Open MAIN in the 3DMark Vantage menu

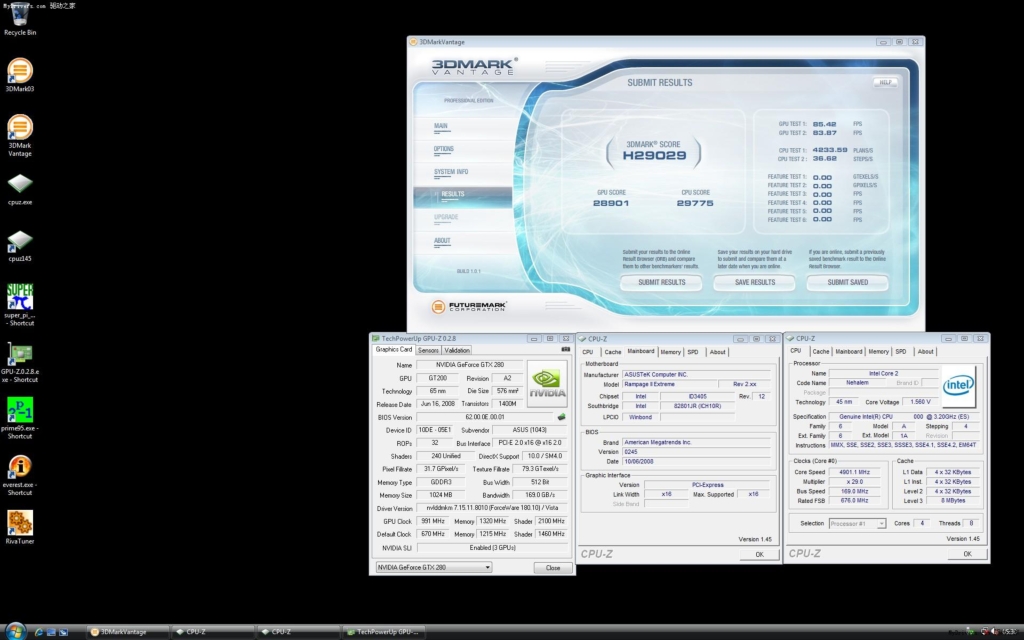(x=441, y=127)
